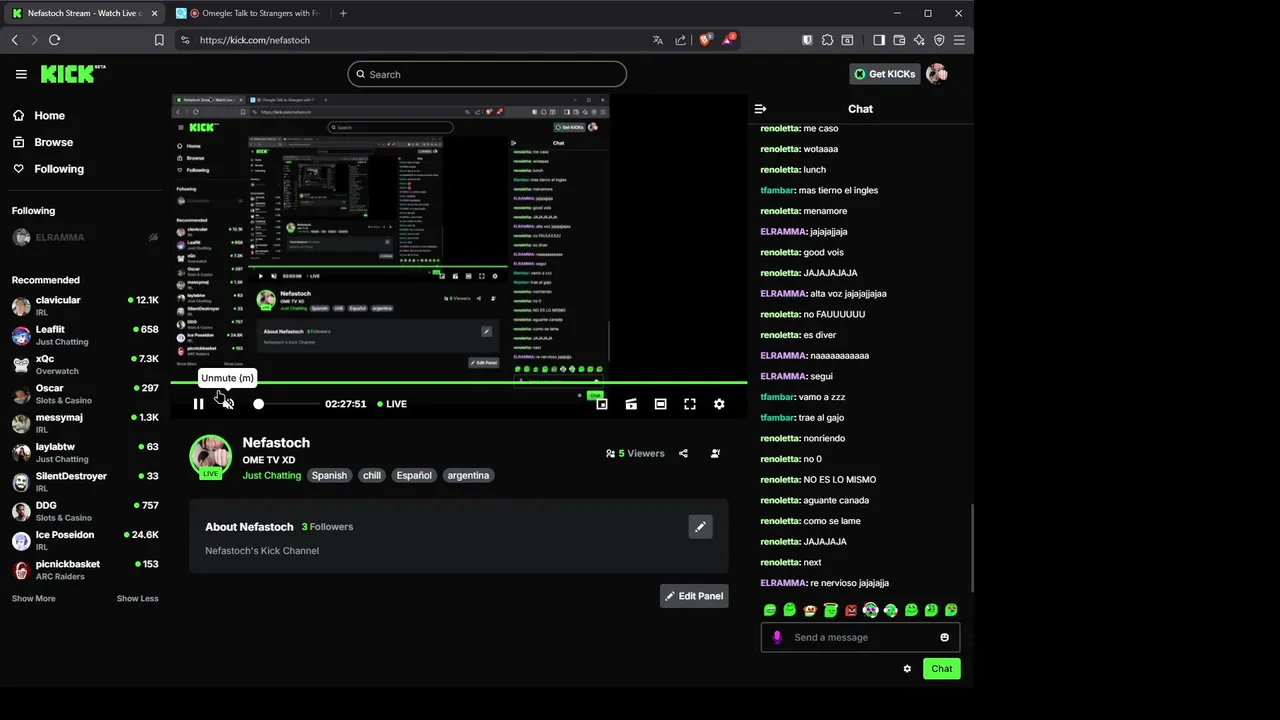Click into the Kick search box
Viewport: 1280px width, 720px height.
coord(487,74)
